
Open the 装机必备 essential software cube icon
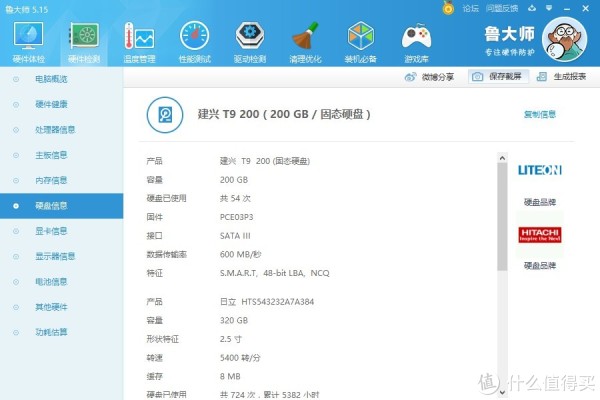pos(360,36)
